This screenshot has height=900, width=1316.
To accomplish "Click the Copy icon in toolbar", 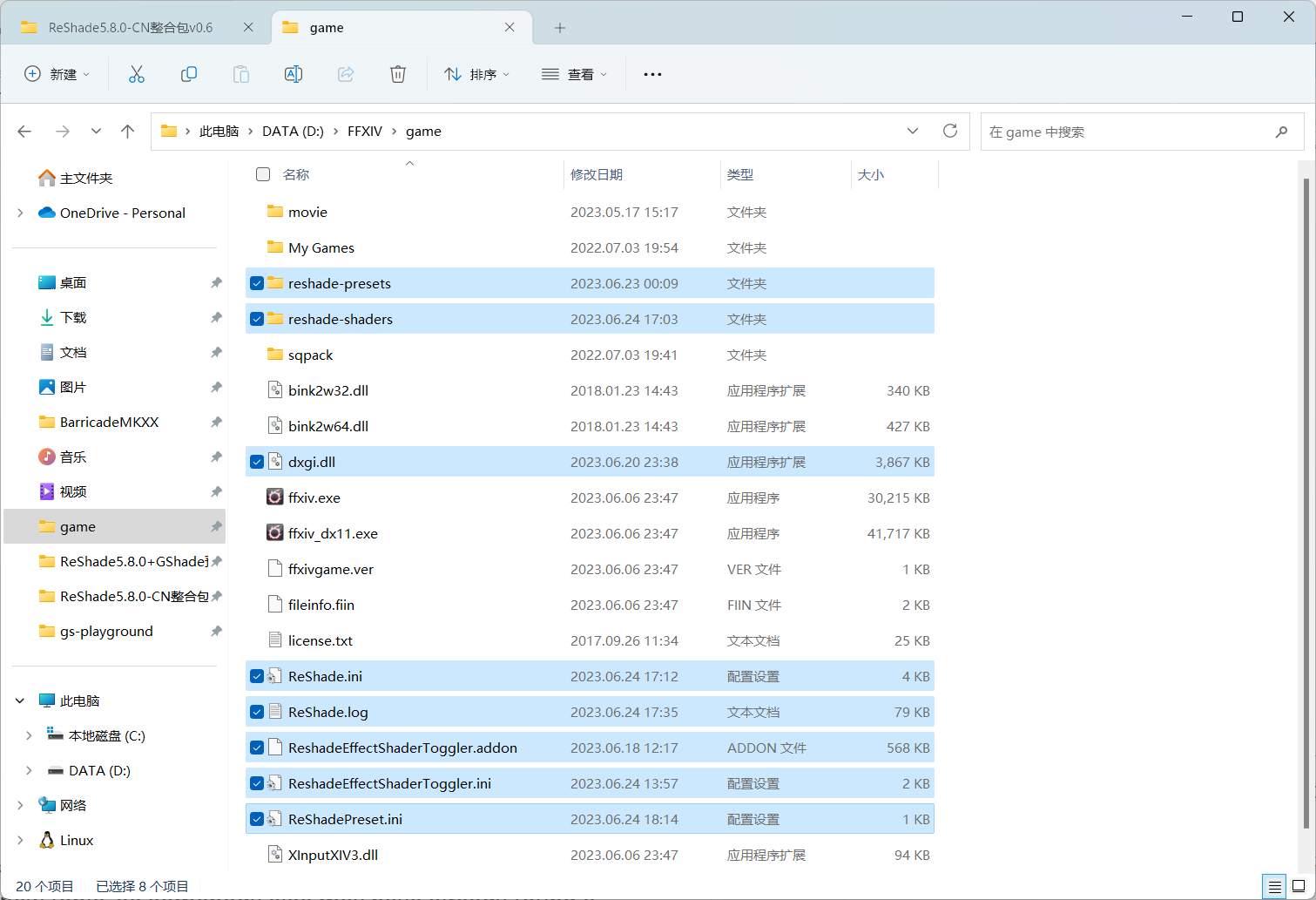I will (x=189, y=75).
